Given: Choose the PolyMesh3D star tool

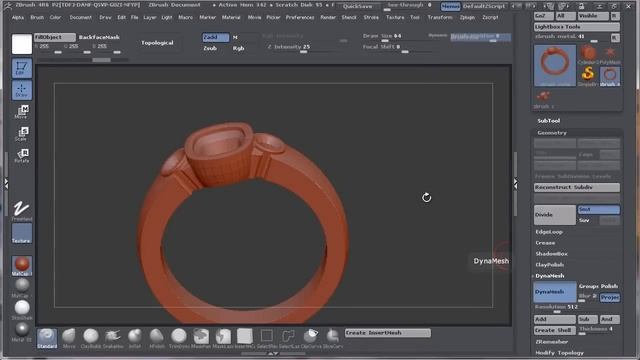Looking at the screenshot, I should 610,55.
